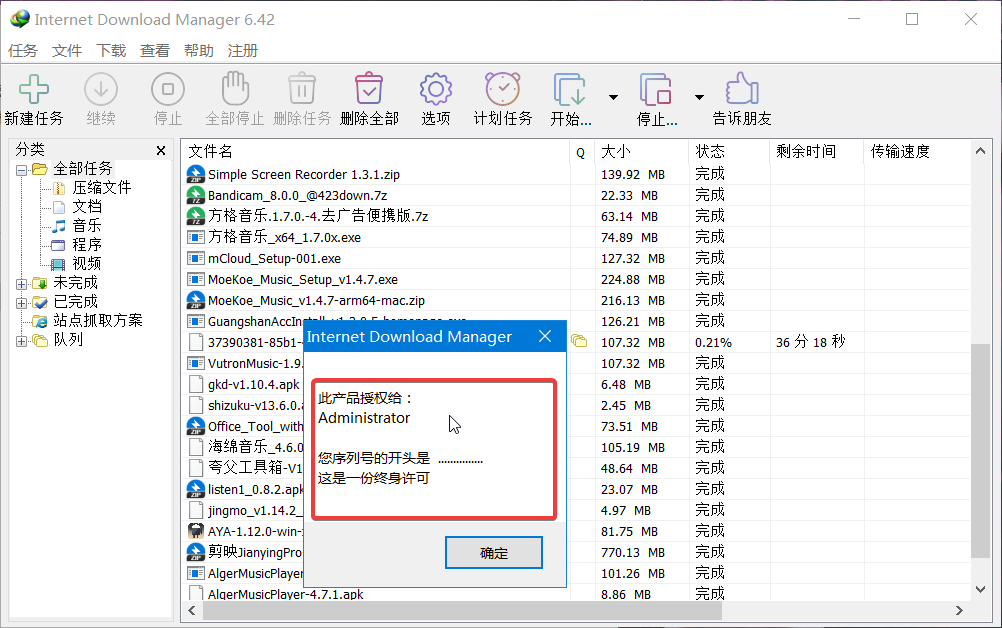Open the 下载 menu
The width and height of the screenshot is (1002, 628).
pyautogui.click(x=110, y=50)
